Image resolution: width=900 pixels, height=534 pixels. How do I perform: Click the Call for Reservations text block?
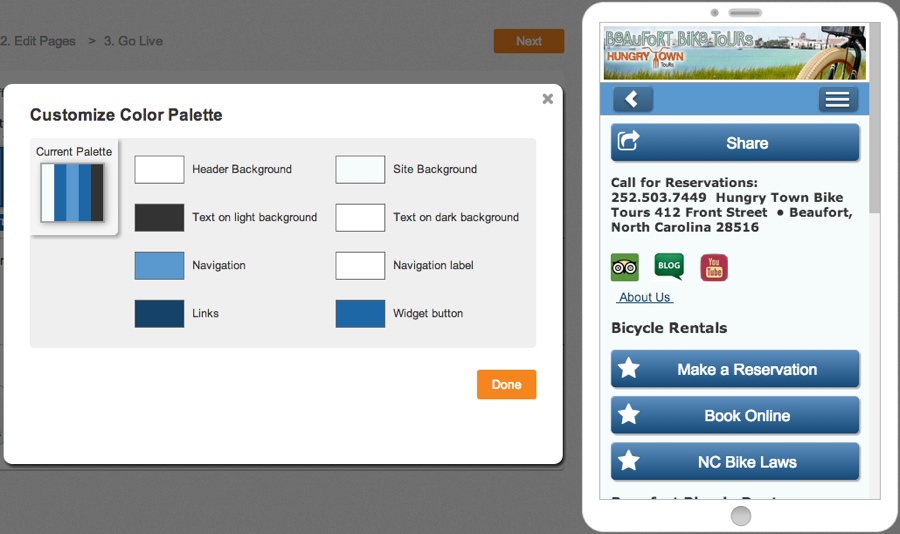click(x=732, y=205)
